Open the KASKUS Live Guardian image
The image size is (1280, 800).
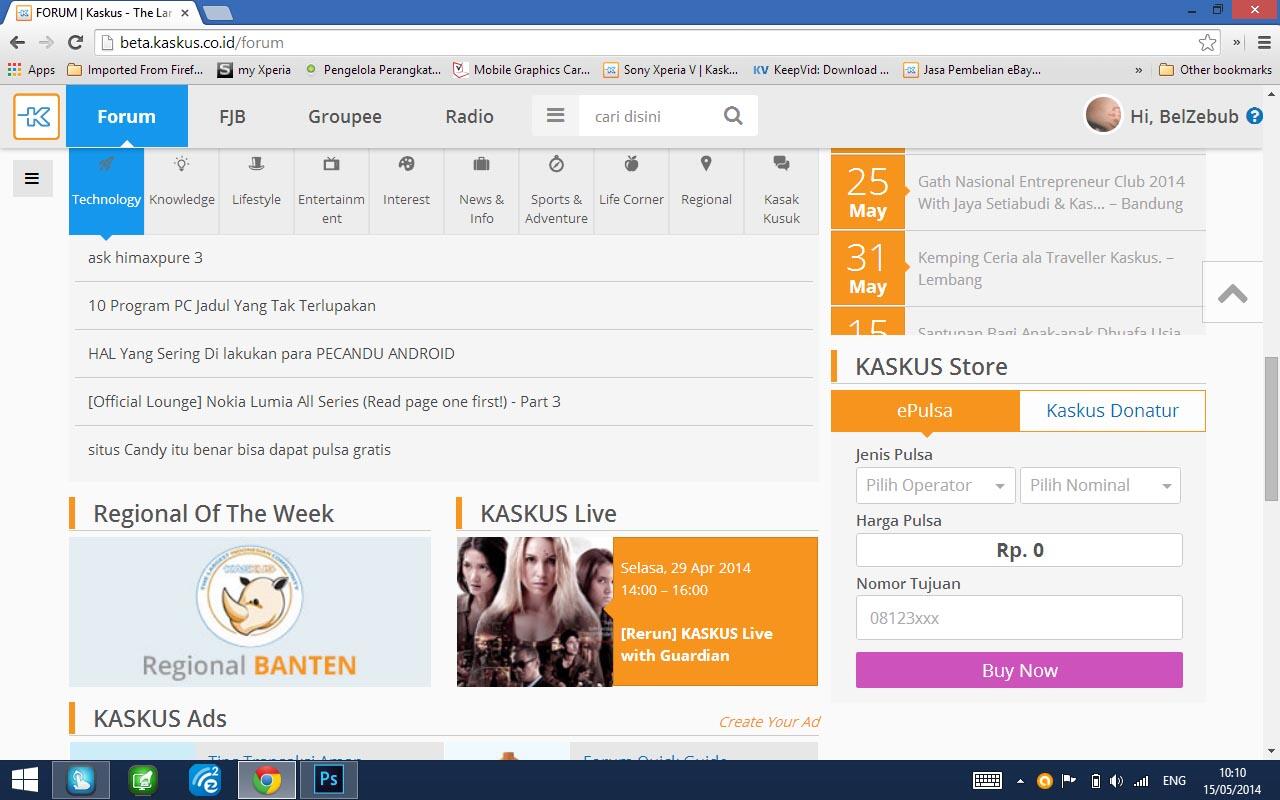pos(535,612)
